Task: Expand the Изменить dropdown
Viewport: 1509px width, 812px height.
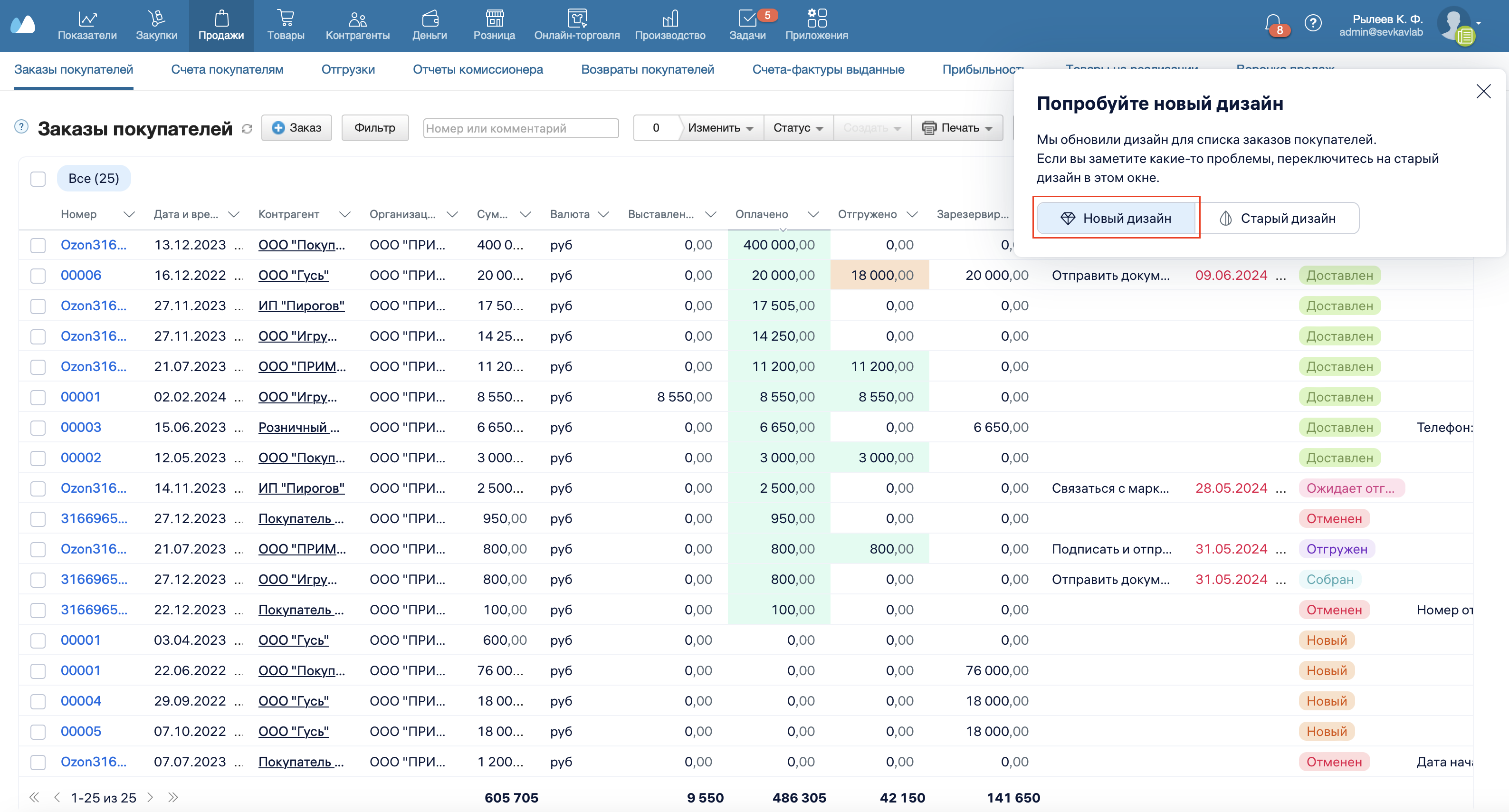Action: click(720, 128)
